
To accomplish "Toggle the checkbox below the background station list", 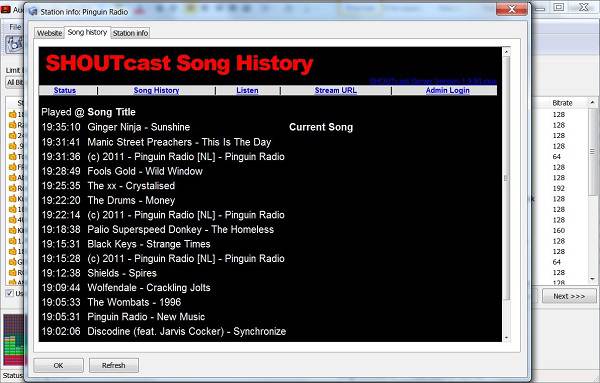I will pos(10,293).
